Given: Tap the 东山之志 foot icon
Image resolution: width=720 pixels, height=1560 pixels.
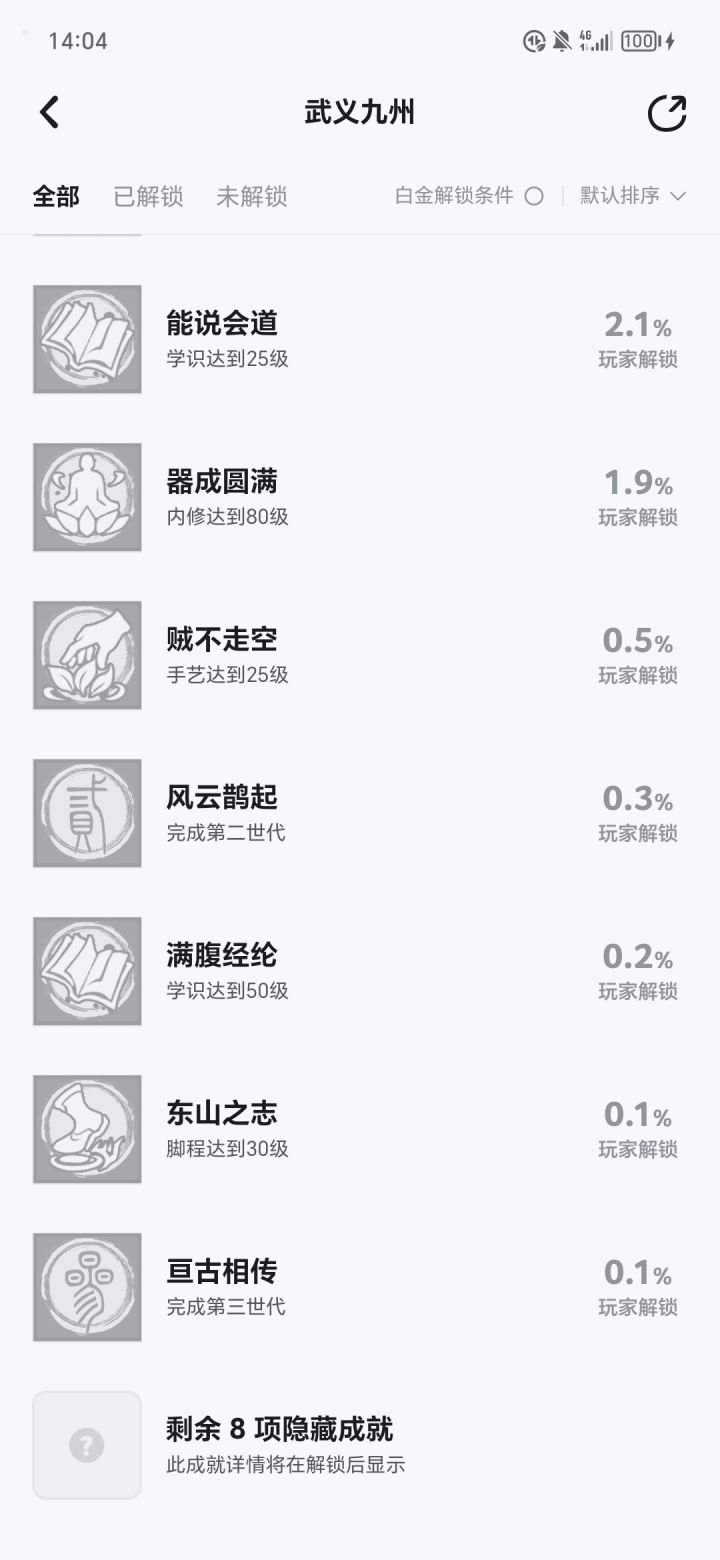Looking at the screenshot, I should coord(87,1130).
